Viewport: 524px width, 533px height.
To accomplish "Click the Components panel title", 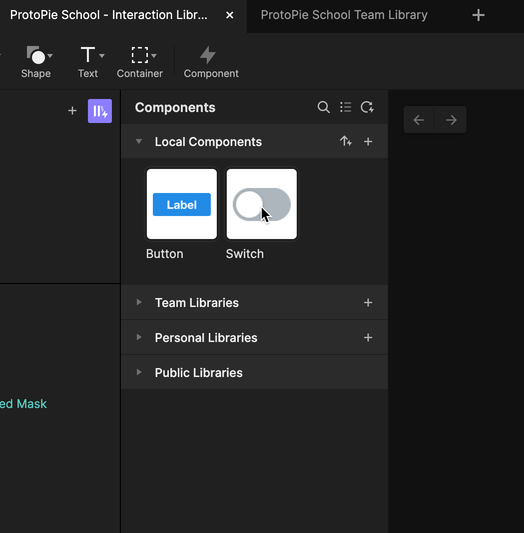I will [x=175, y=107].
